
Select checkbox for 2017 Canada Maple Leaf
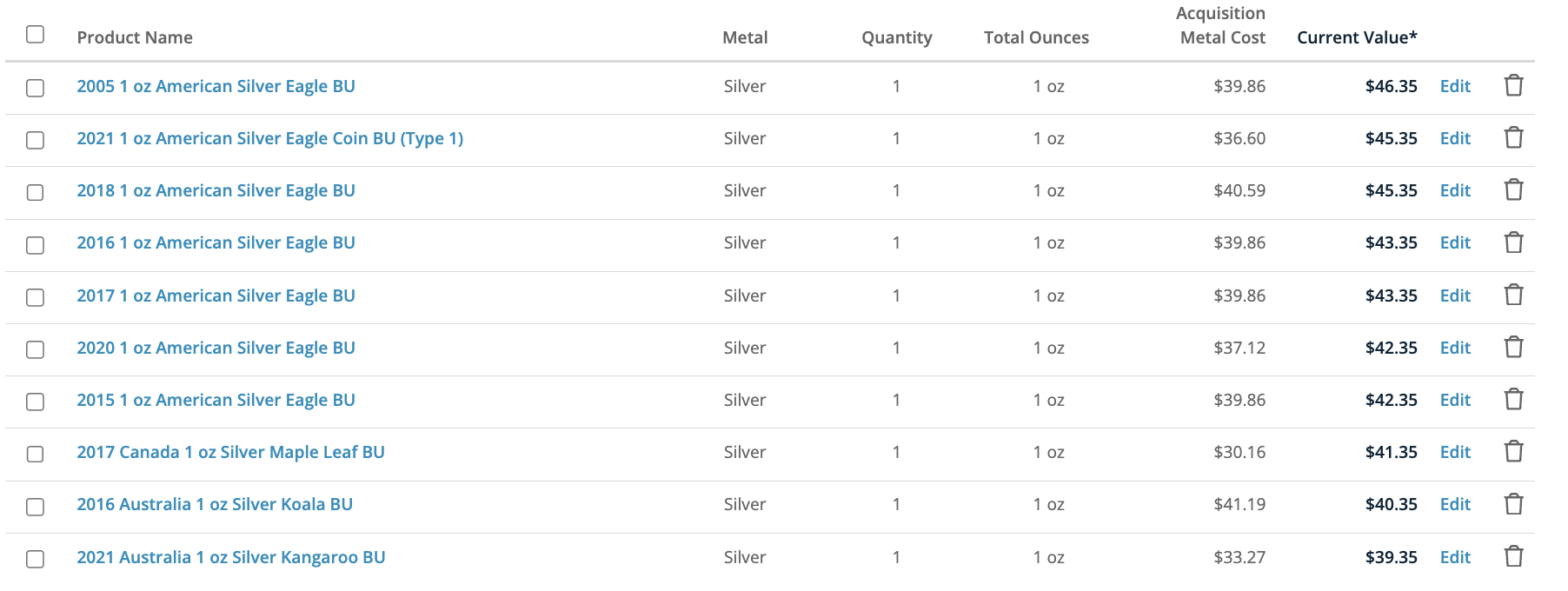35,454
